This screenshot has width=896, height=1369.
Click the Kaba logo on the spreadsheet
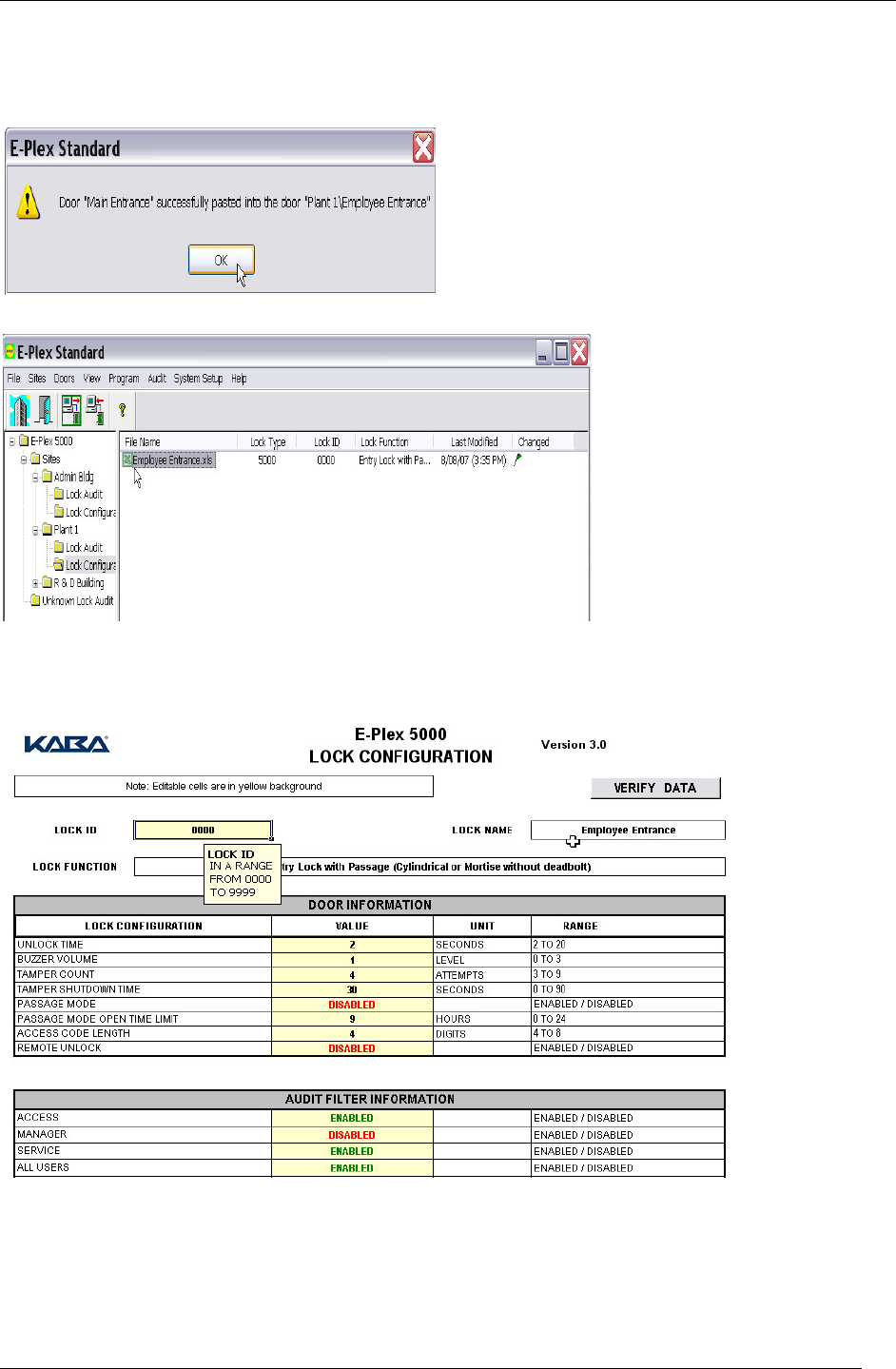(67, 744)
